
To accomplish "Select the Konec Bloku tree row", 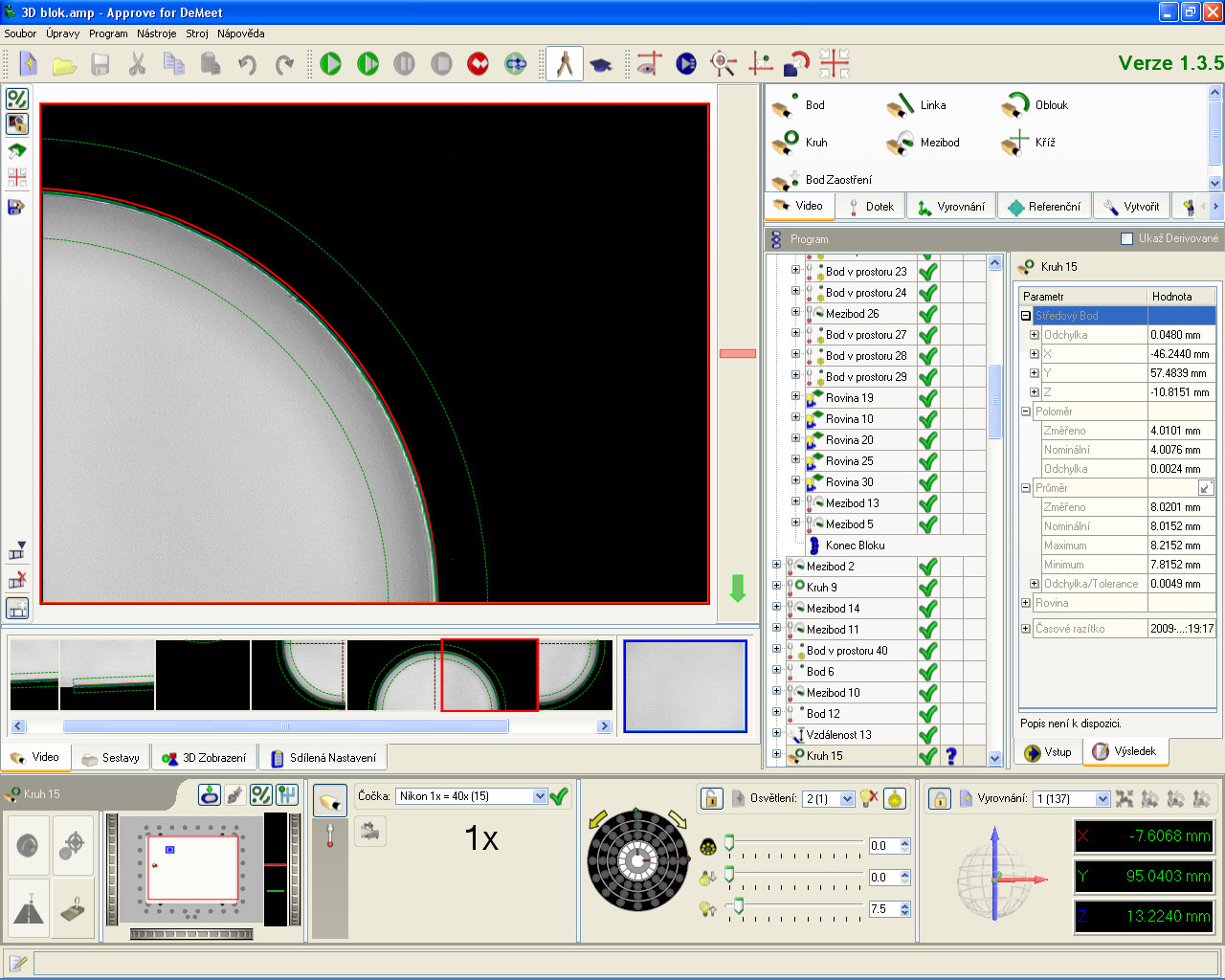I will coord(855,546).
